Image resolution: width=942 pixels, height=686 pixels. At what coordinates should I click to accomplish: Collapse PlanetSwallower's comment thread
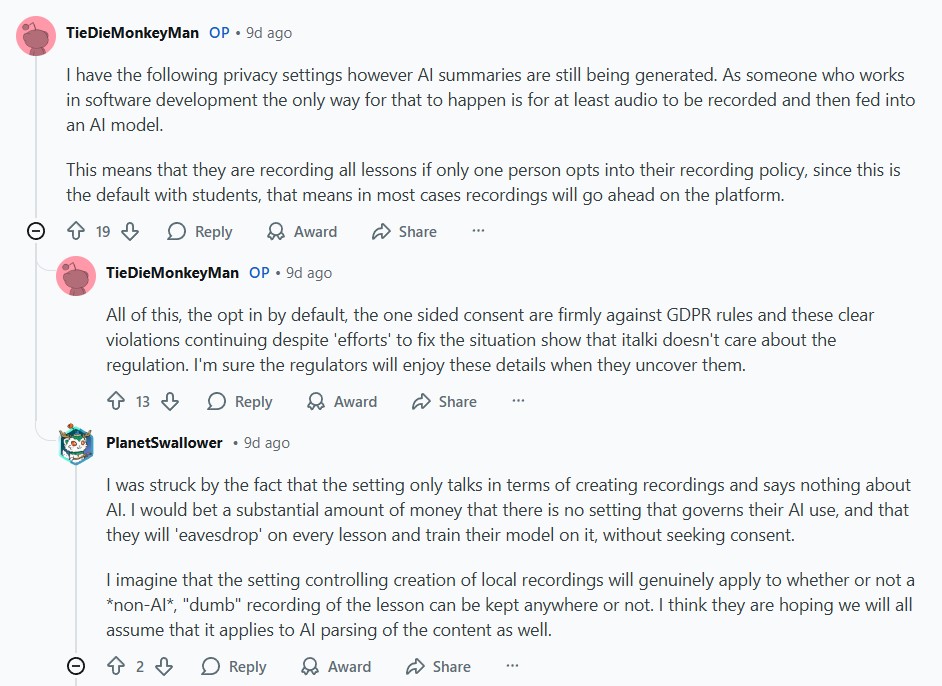76,666
